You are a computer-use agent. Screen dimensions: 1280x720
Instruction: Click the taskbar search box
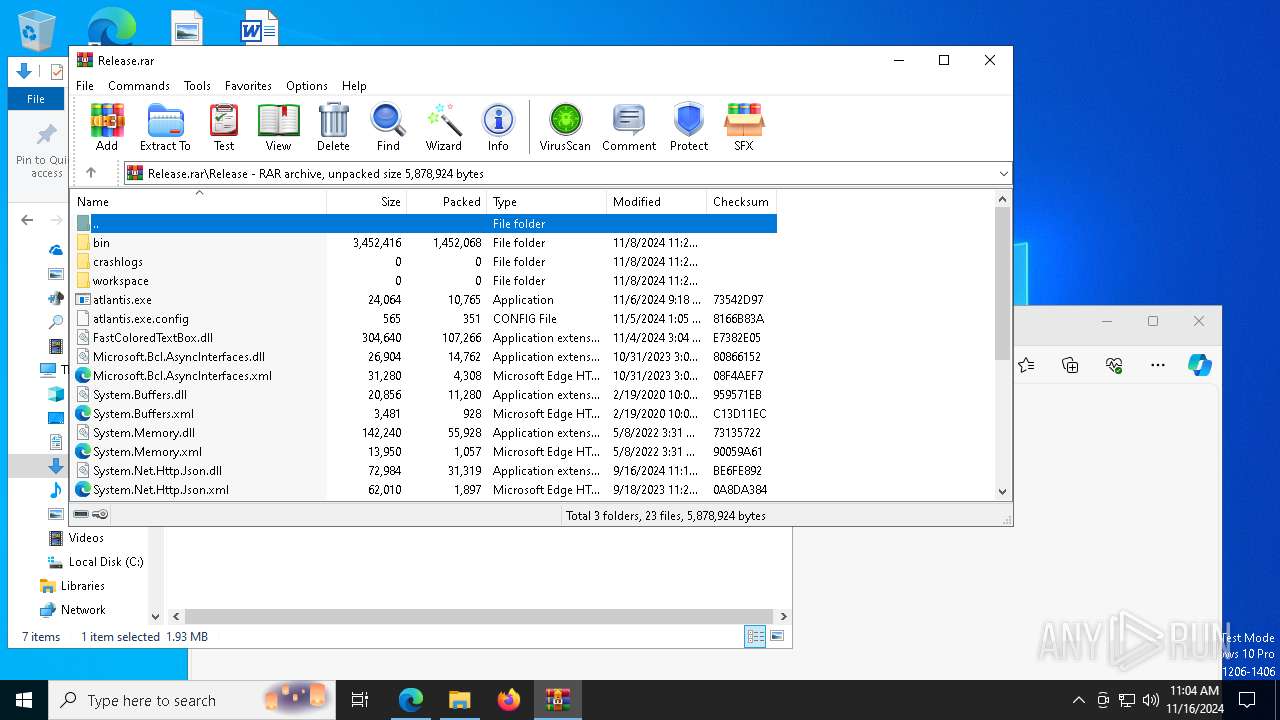coord(191,700)
